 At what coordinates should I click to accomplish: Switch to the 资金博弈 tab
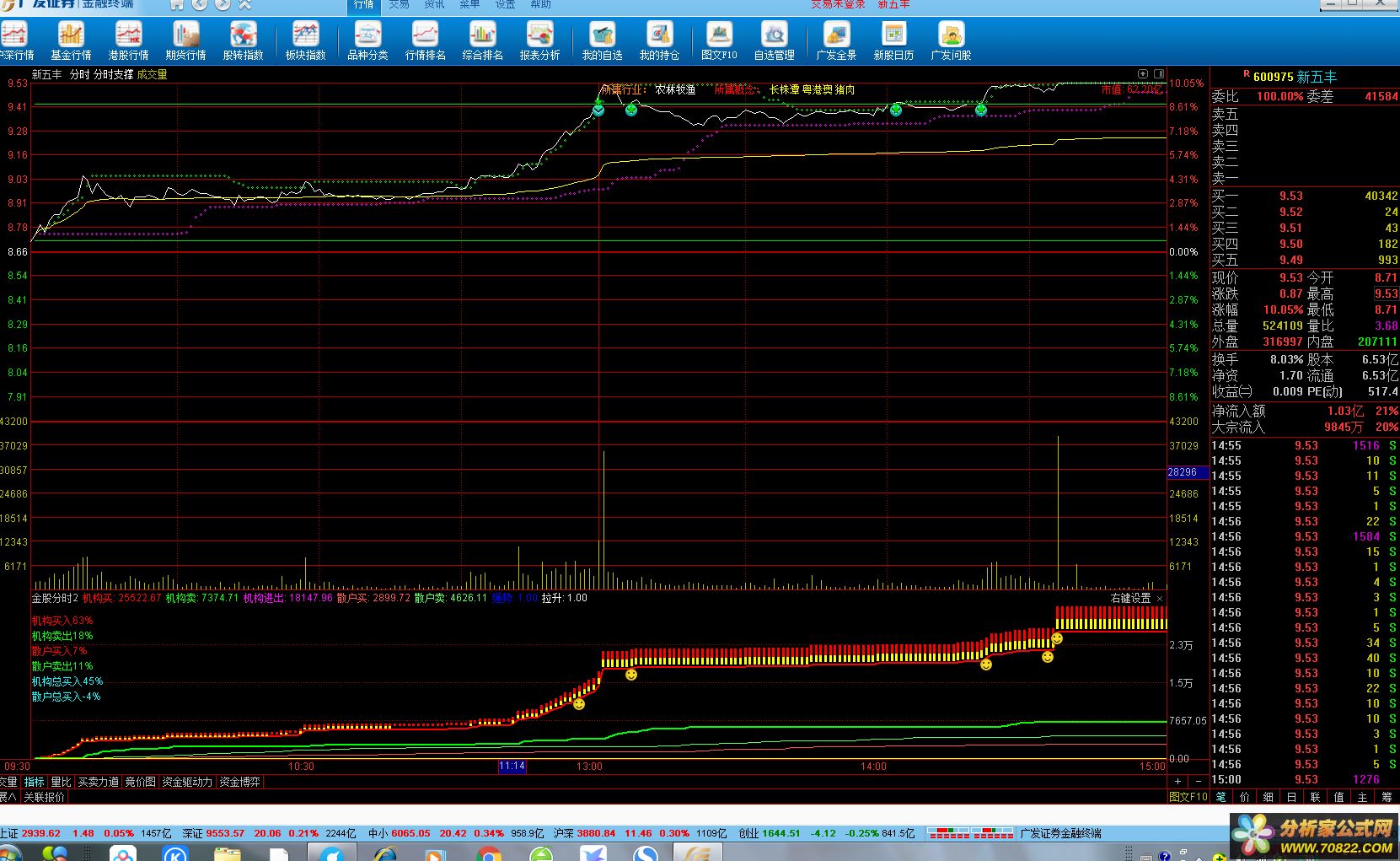click(x=240, y=783)
